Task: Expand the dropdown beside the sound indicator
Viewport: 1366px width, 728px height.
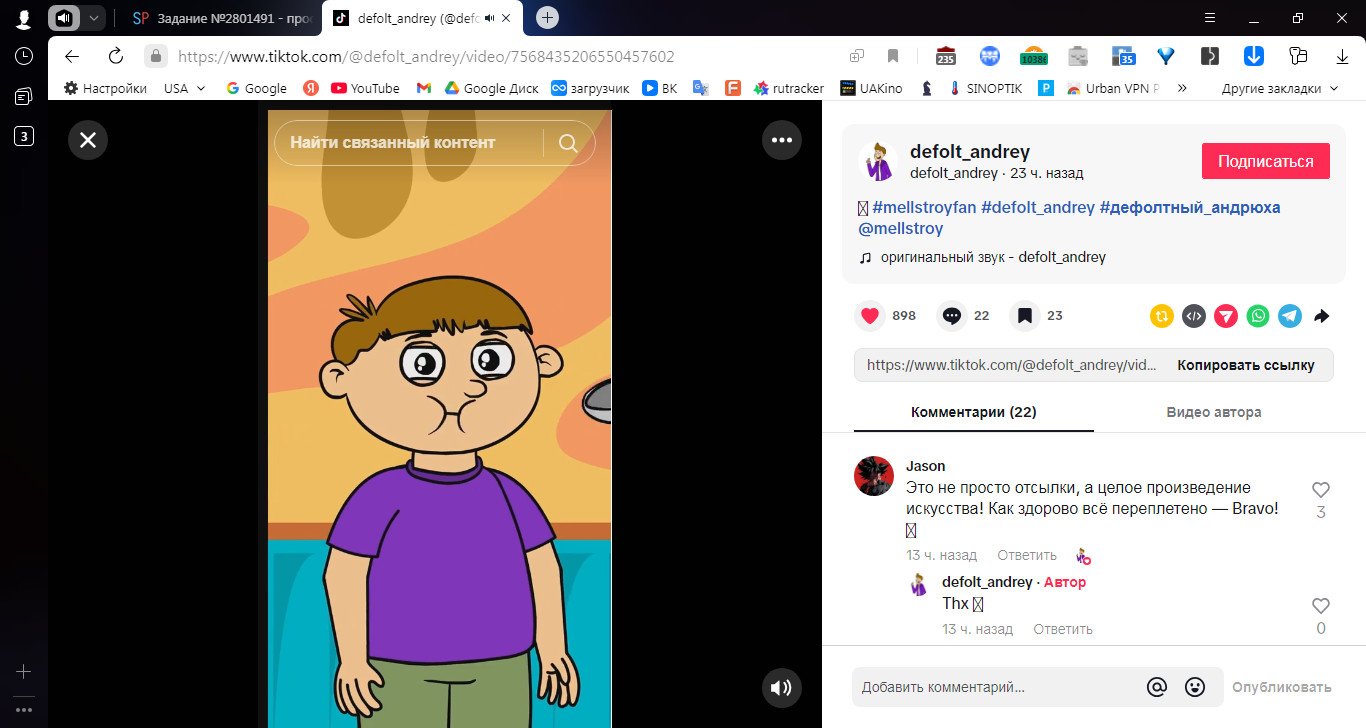Action: pos(93,18)
